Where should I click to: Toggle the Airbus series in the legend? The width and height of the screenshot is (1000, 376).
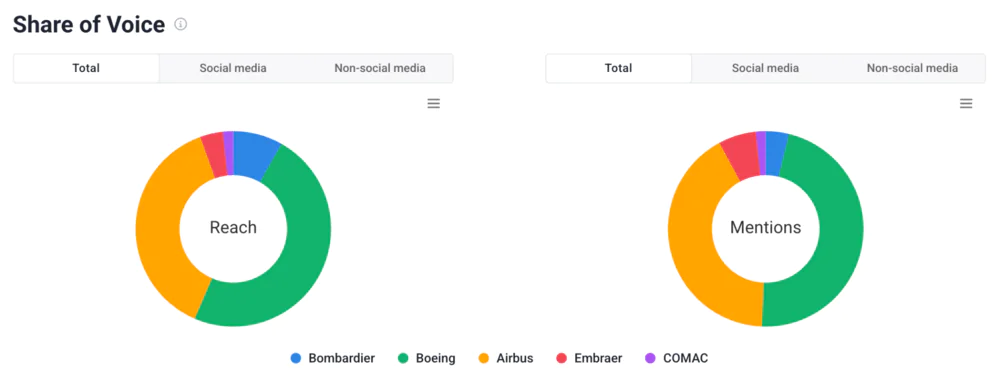point(506,358)
